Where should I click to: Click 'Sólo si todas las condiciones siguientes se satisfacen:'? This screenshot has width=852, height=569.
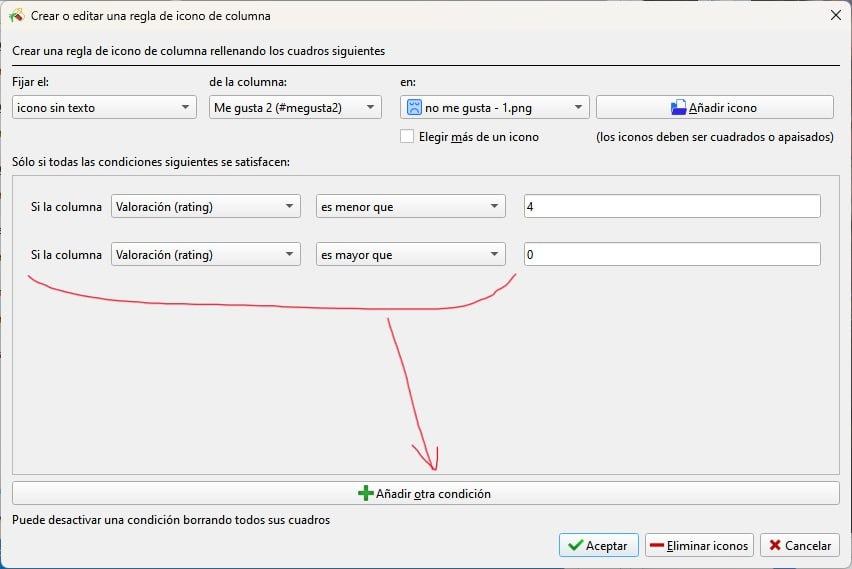(151, 162)
